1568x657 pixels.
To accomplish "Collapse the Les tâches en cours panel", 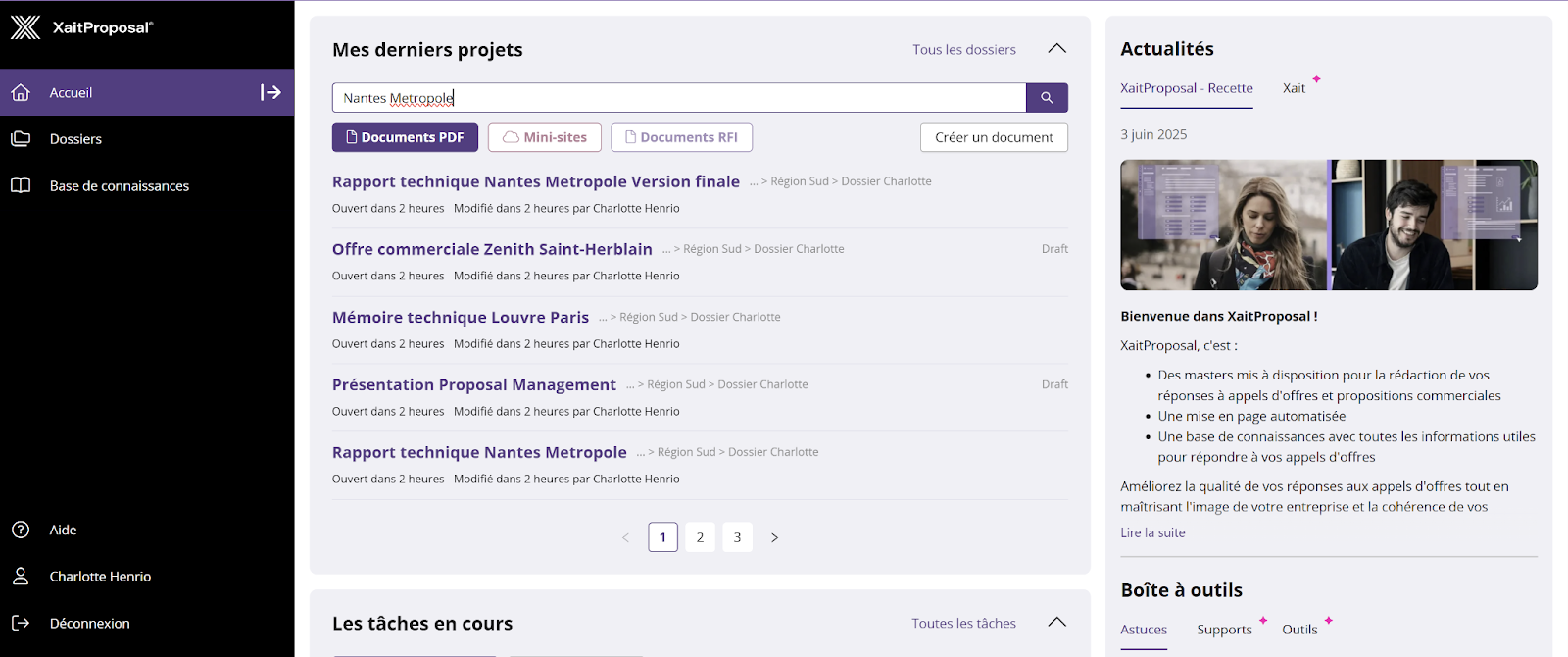I will click(1056, 623).
